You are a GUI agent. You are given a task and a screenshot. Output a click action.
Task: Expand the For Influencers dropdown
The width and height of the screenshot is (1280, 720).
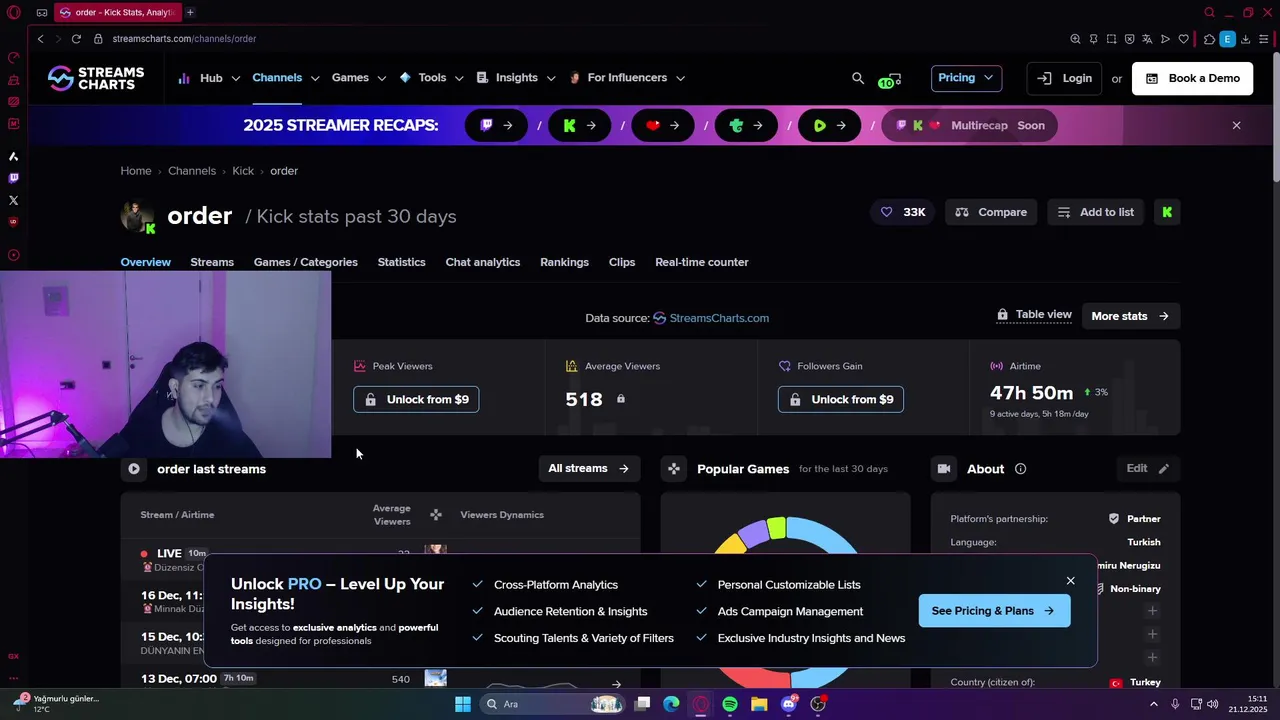pos(627,78)
